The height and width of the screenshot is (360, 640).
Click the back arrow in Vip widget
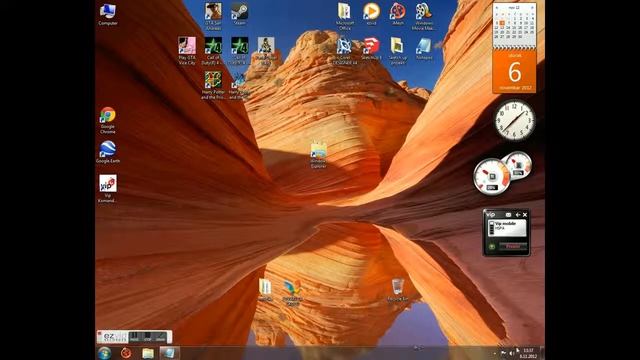pos(518,215)
